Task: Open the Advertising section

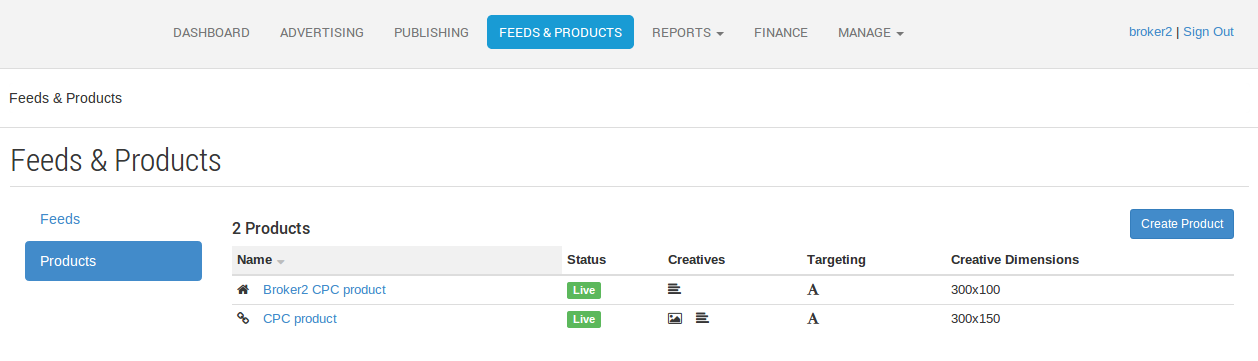Action: (x=322, y=32)
